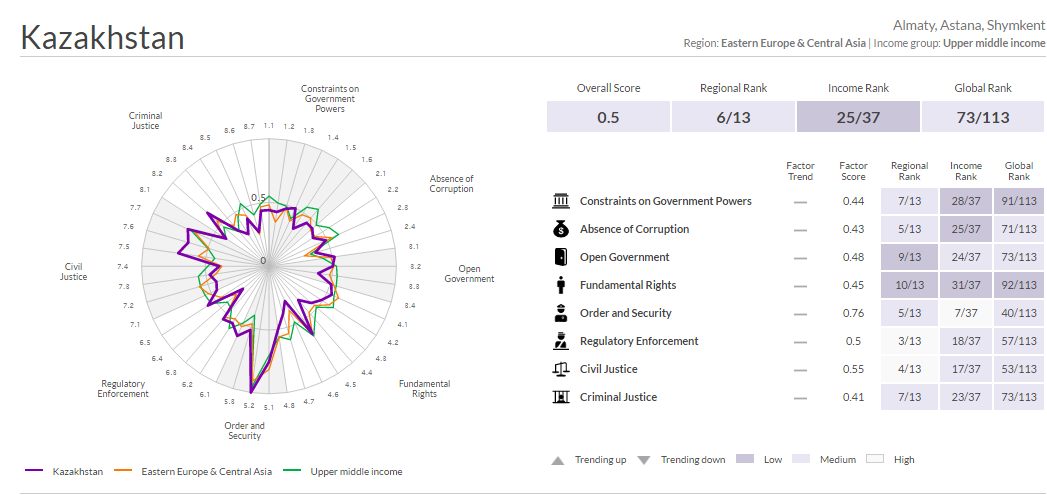Click the Overall Score value 0.5
Image resolution: width=1047 pixels, height=495 pixels.
pyautogui.click(x=608, y=118)
